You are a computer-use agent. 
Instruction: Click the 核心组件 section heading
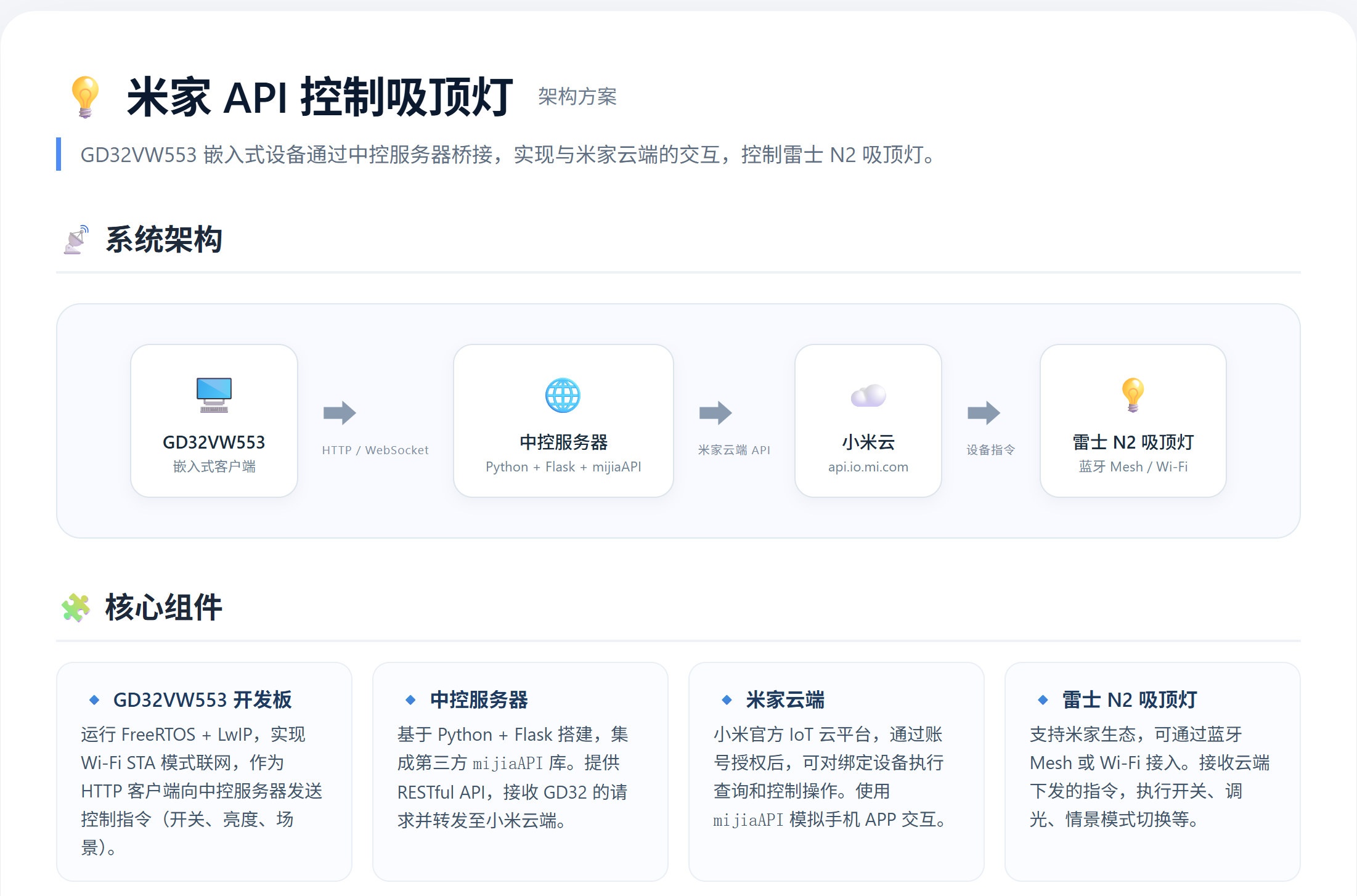pos(163,608)
